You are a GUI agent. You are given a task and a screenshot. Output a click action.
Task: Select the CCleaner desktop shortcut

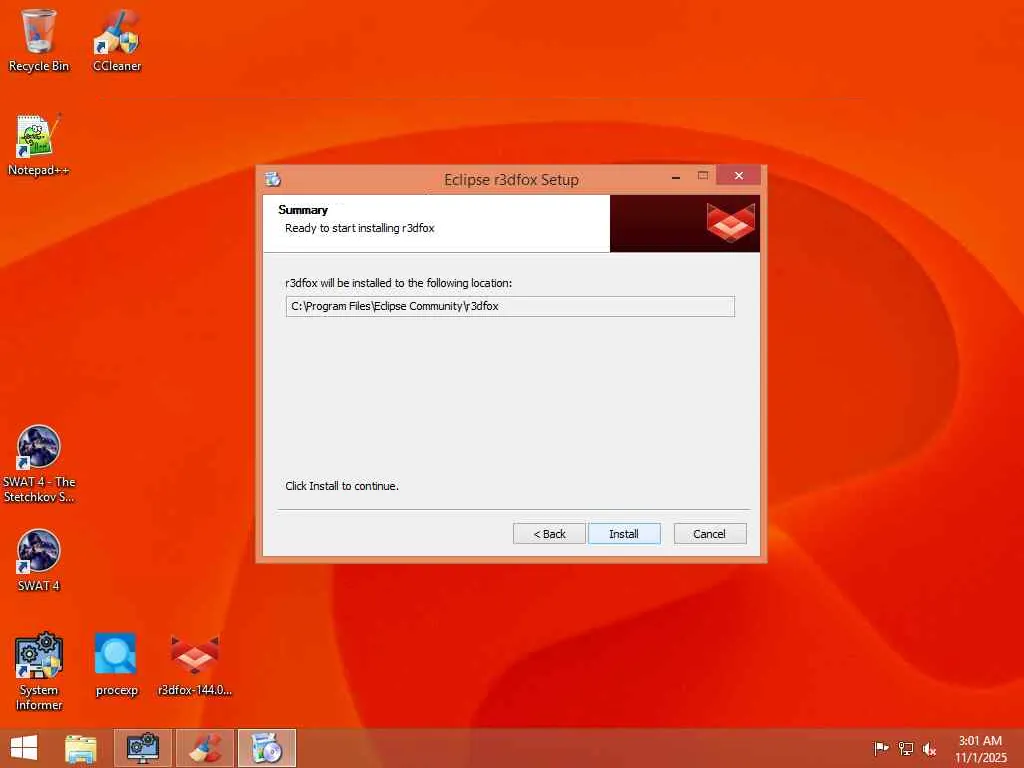(x=117, y=40)
